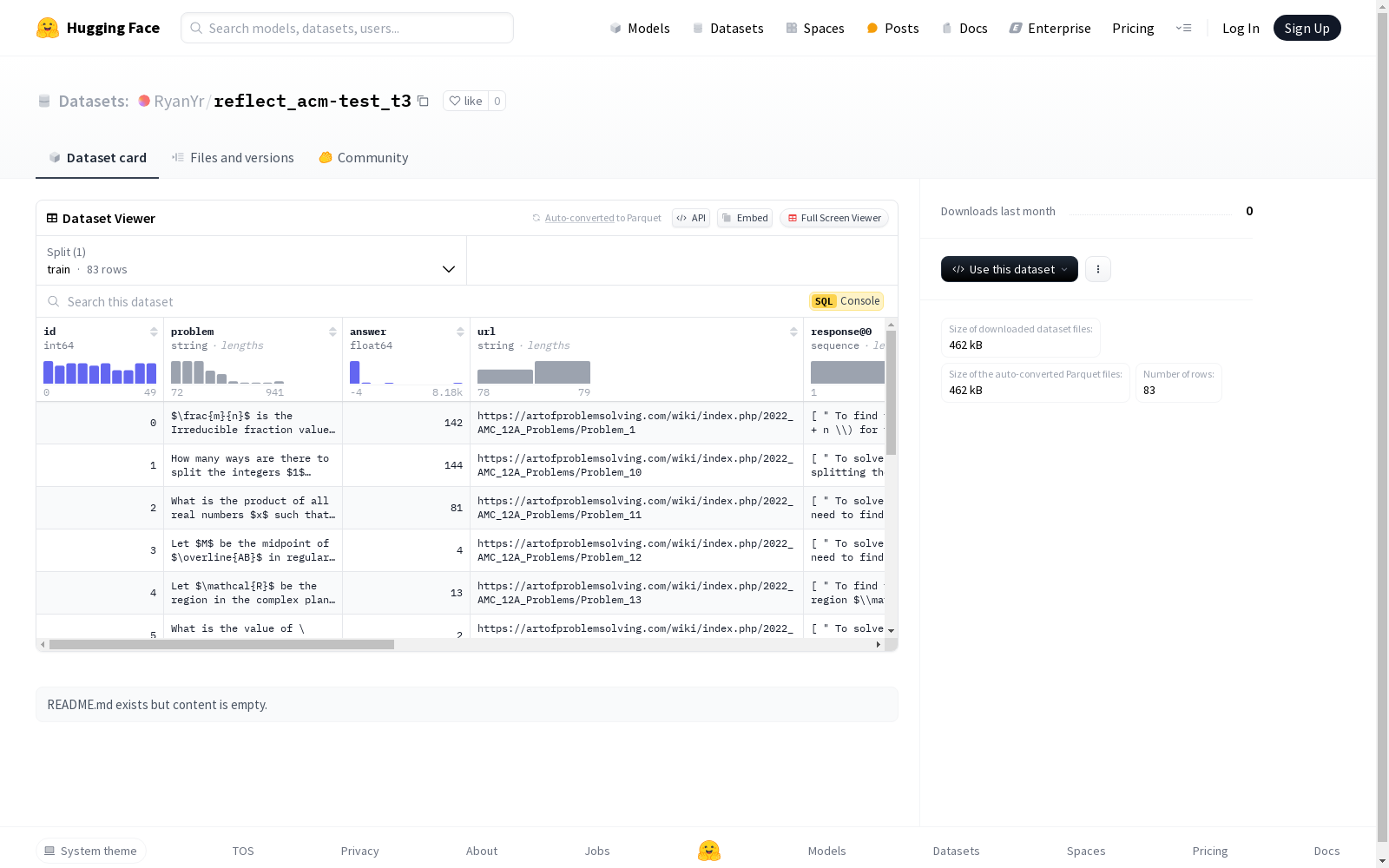Viewport: 1389px width, 868px height.
Task: Sort by problem column sort icon
Action: point(332,332)
